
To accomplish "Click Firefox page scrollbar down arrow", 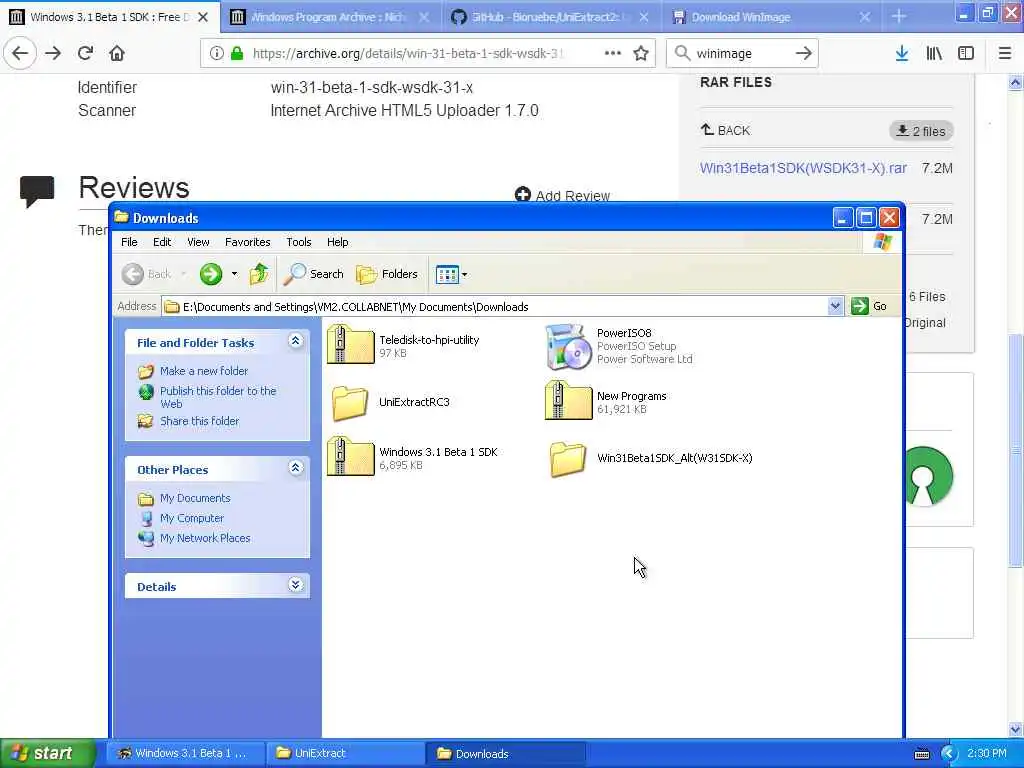I will (1015, 729).
